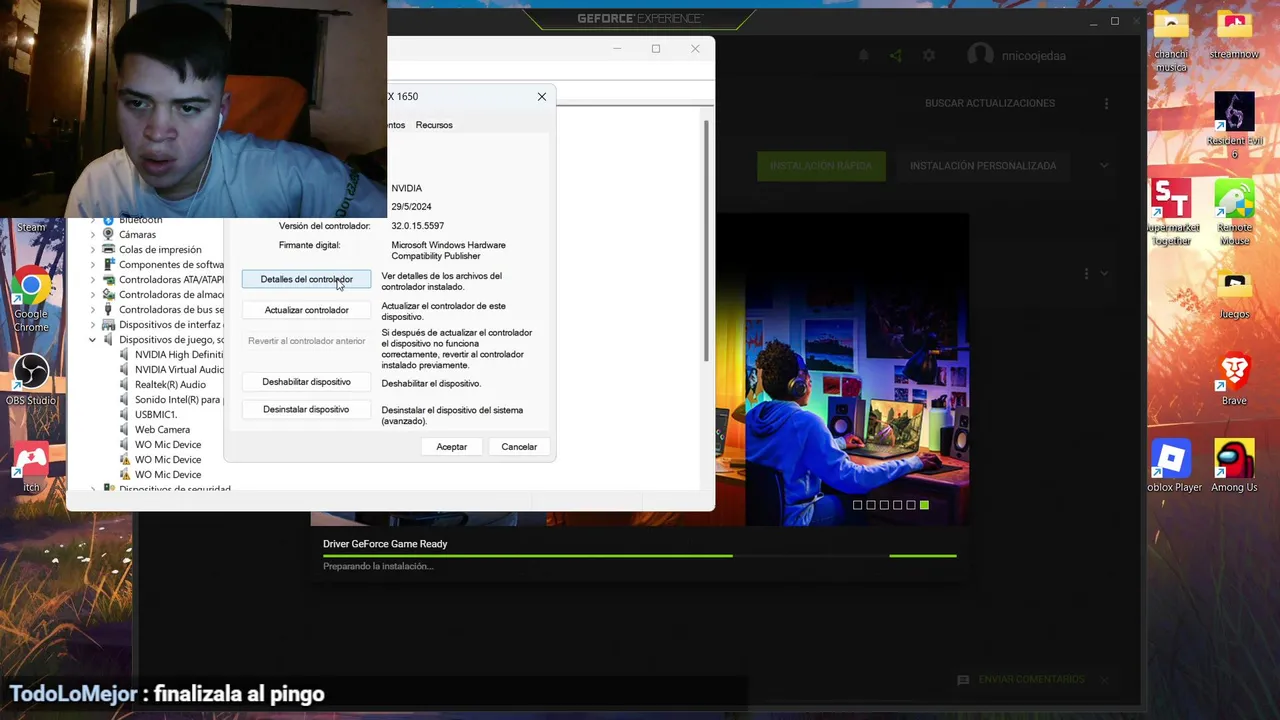Click the nnicoojedaa username
Screen dimensions: 1280x720
click(1034, 57)
